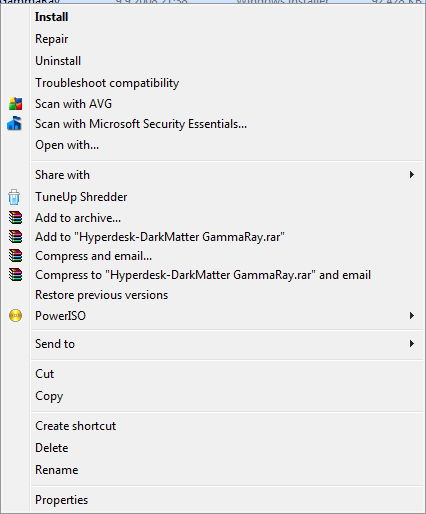
Task: Choose Rename option
Action: coord(57,470)
